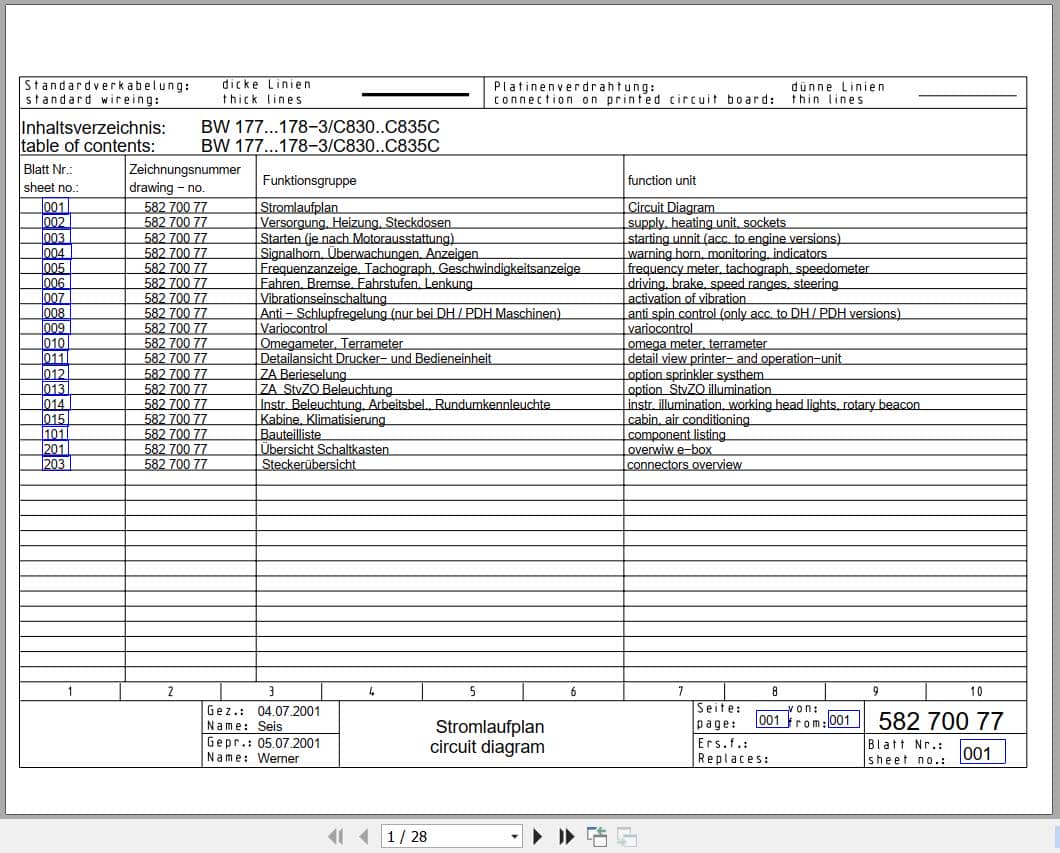Click the name Werner
This screenshot has height=853, width=1060.
[x=278, y=758]
